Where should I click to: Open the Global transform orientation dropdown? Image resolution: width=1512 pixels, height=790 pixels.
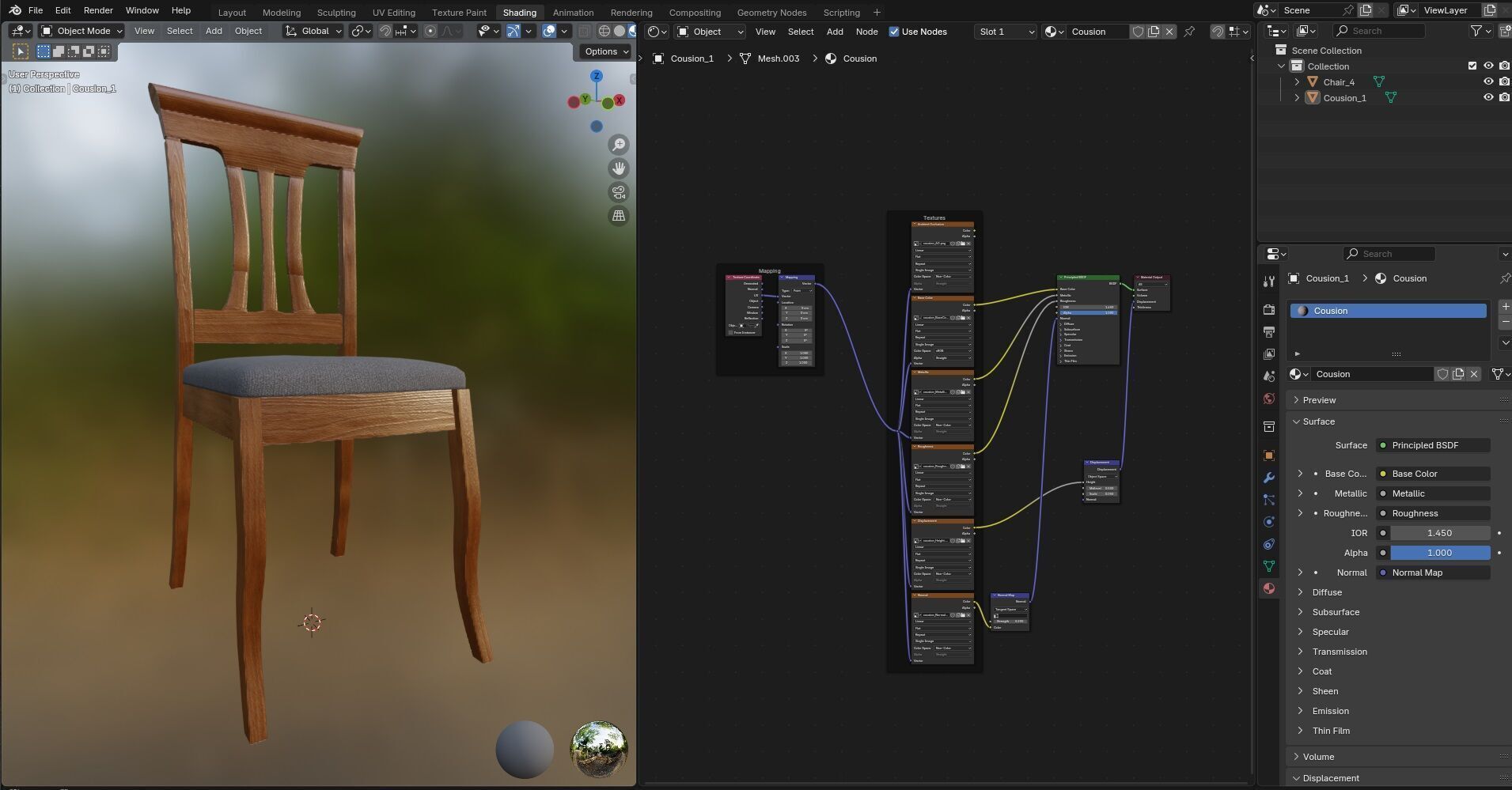point(314,31)
